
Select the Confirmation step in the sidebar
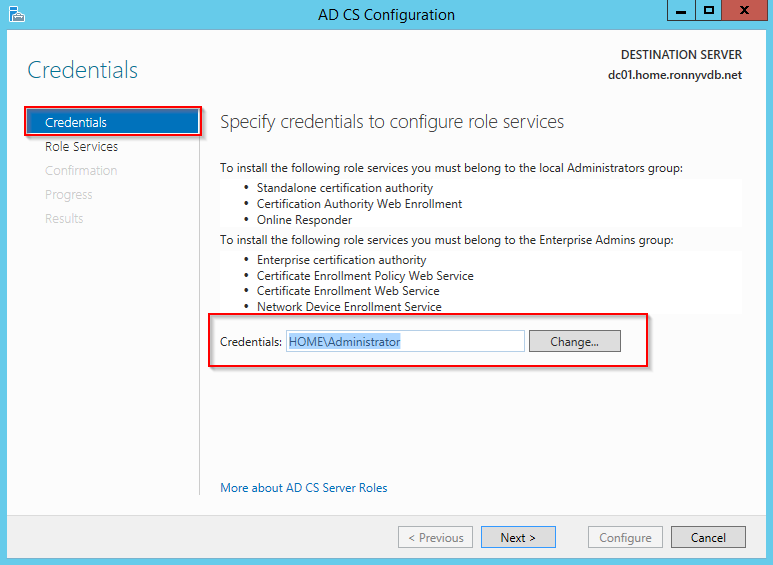pos(81,171)
